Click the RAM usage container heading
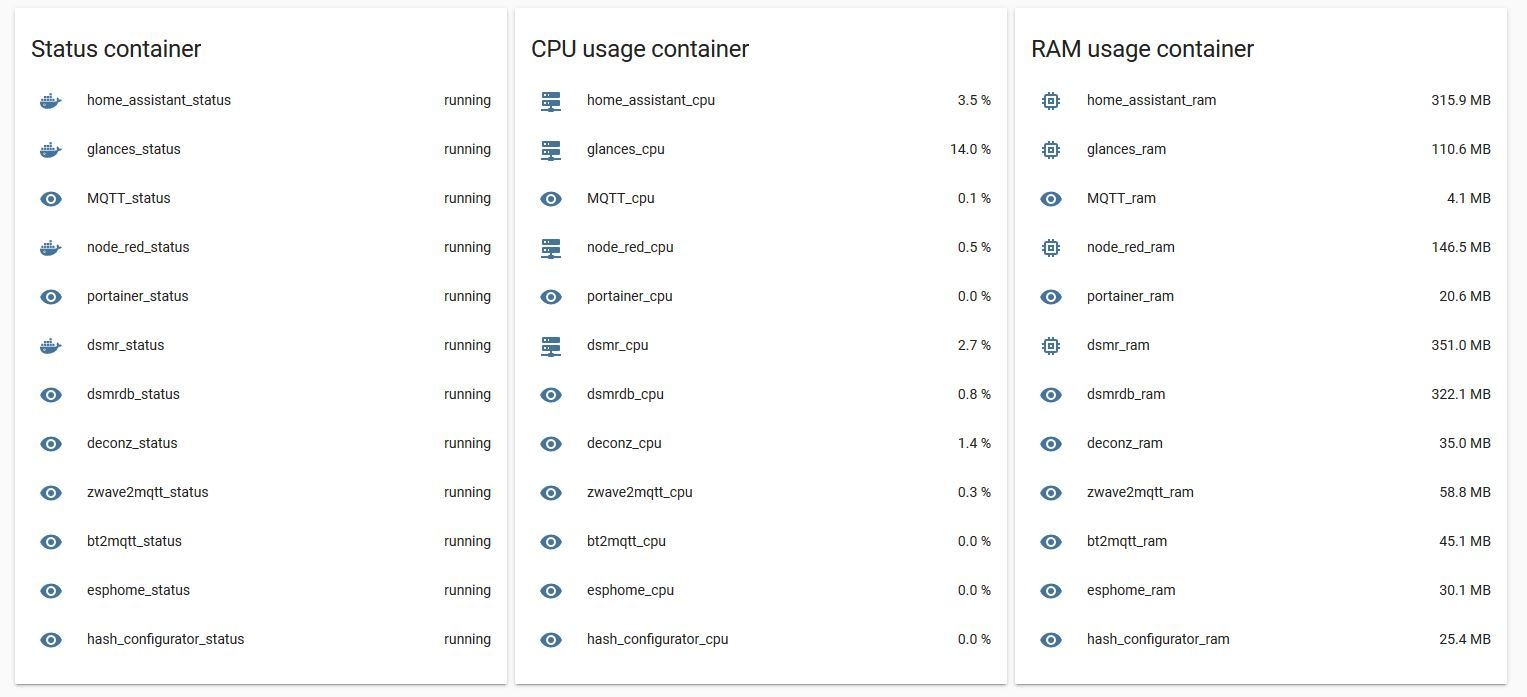 (x=1142, y=49)
